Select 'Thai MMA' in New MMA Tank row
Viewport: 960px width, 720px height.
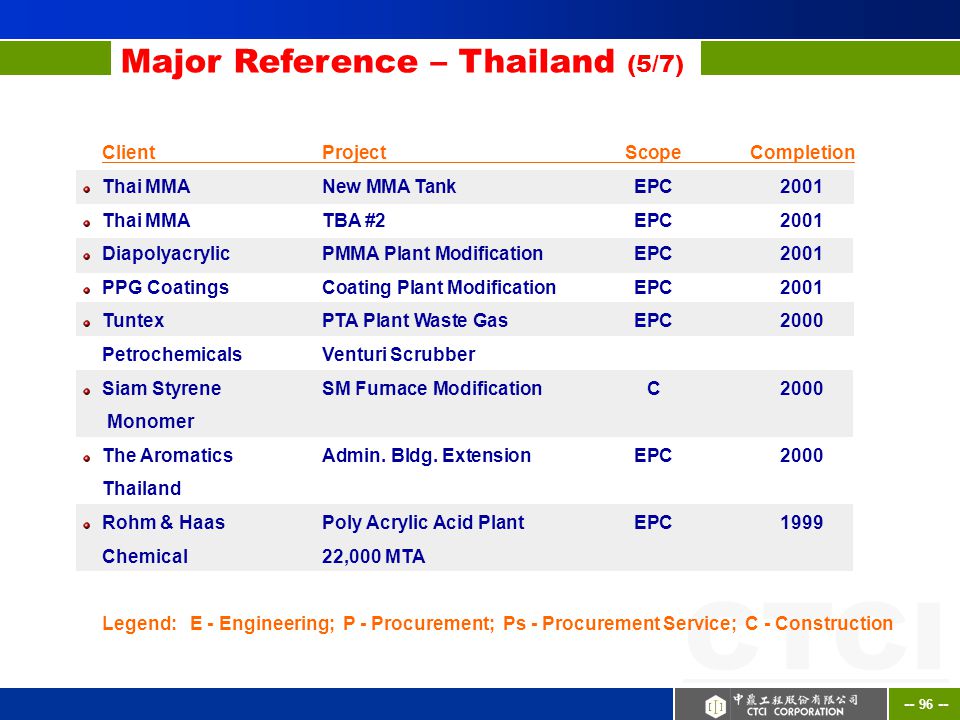coord(146,186)
